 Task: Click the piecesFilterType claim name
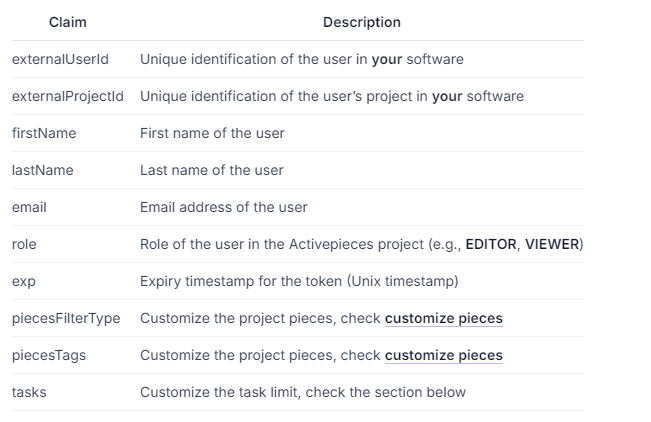(66, 318)
